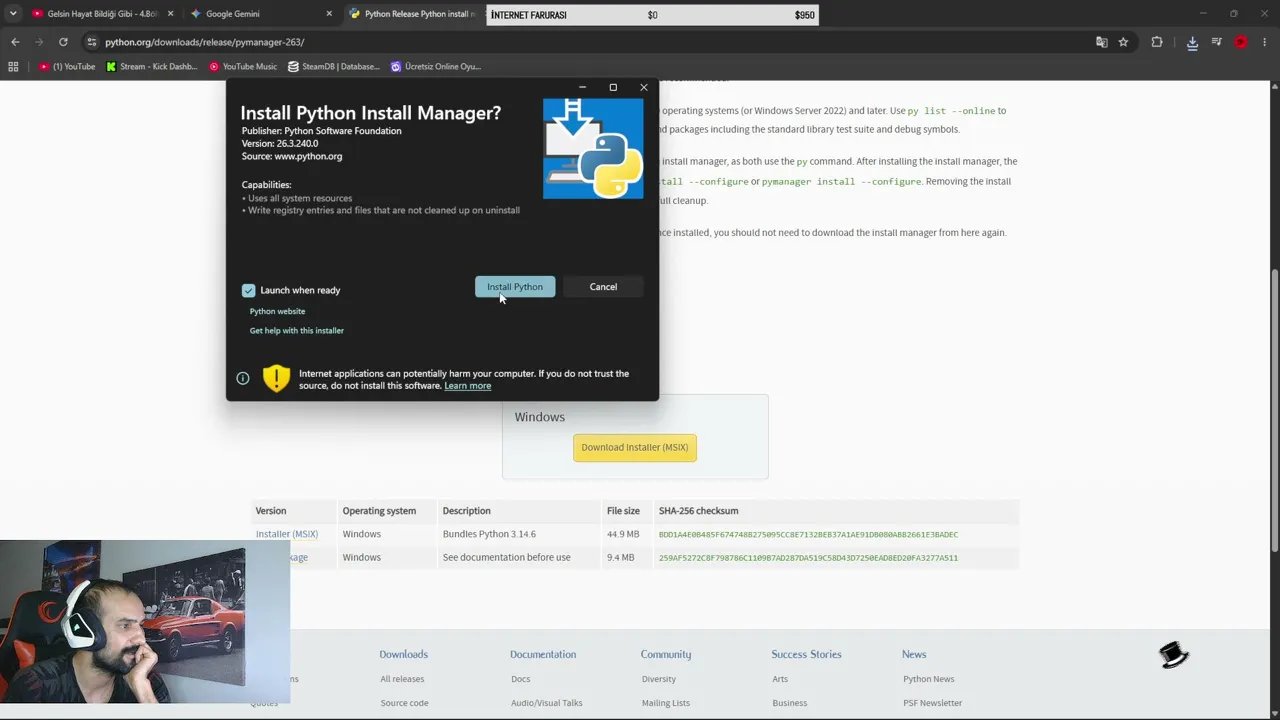Follow the Learn more warning link
The image size is (1280, 720).
pyautogui.click(x=467, y=386)
